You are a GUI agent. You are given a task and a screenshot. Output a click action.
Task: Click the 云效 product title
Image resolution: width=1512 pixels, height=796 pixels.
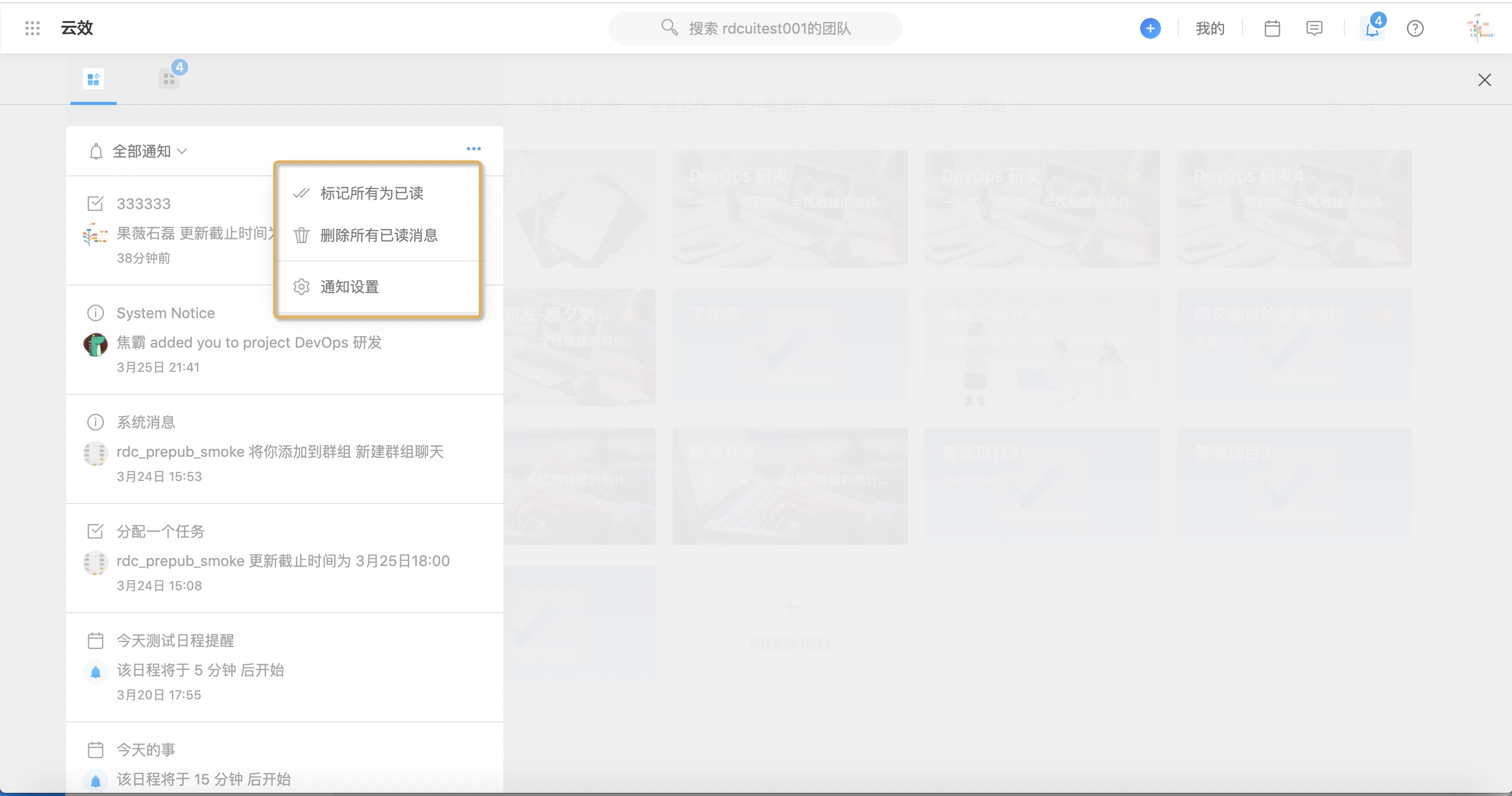tap(77, 28)
